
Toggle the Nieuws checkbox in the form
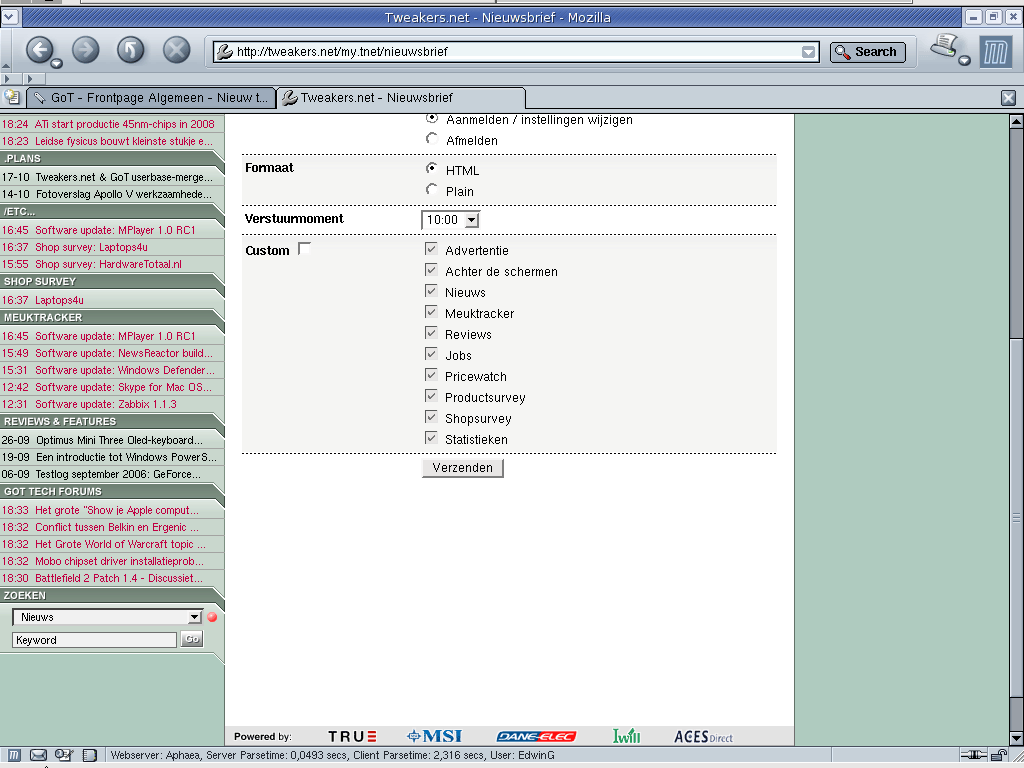[431, 291]
